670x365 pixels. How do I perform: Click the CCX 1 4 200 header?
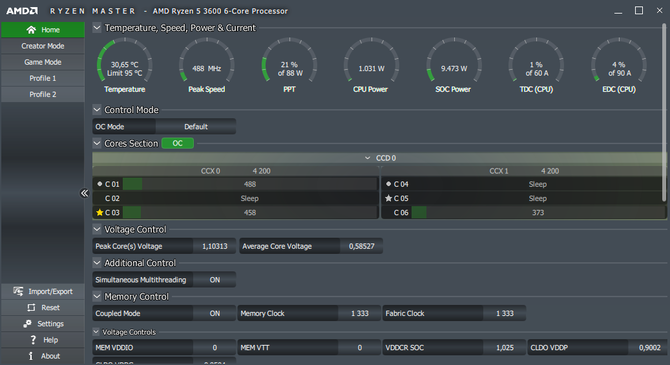(524, 171)
